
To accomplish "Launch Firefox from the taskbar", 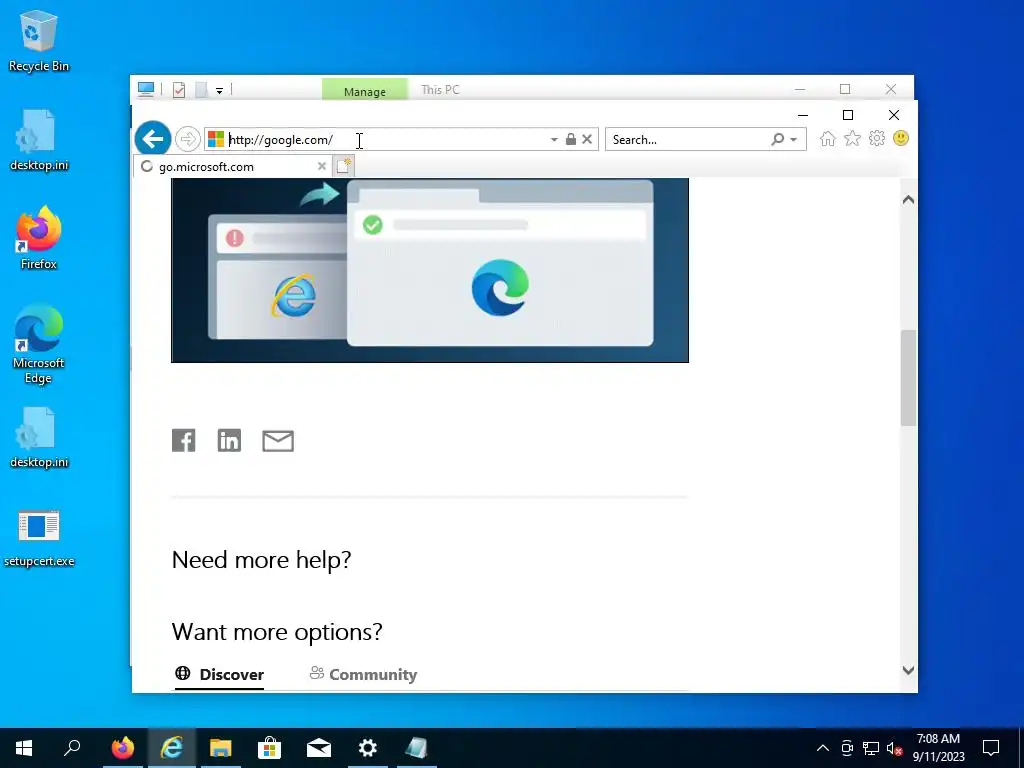I will (123, 748).
